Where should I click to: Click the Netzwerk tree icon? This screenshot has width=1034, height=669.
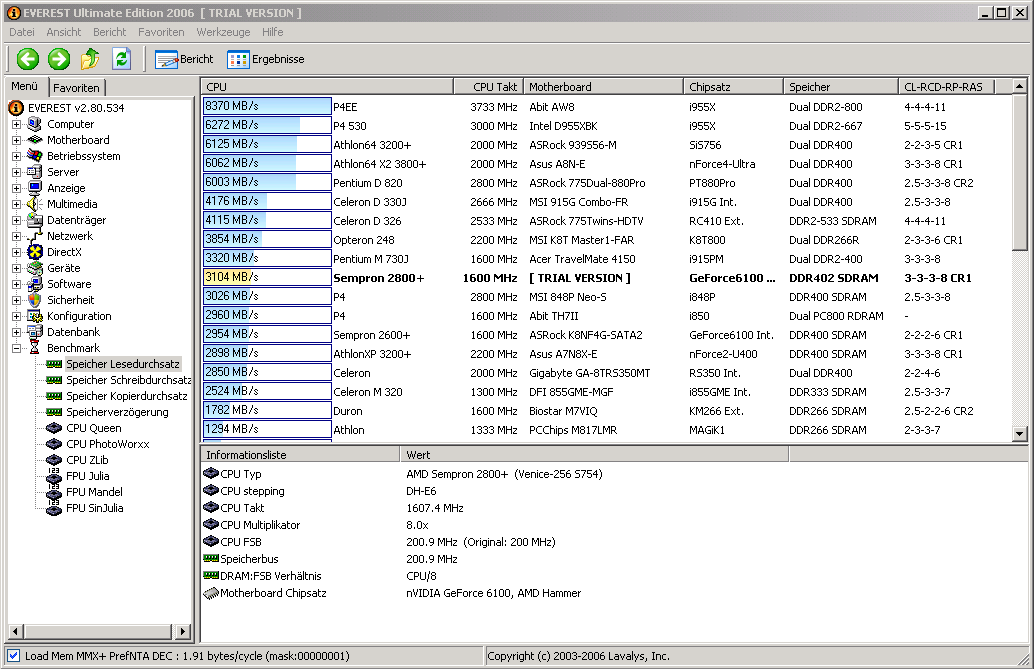click(x=35, y=236)
